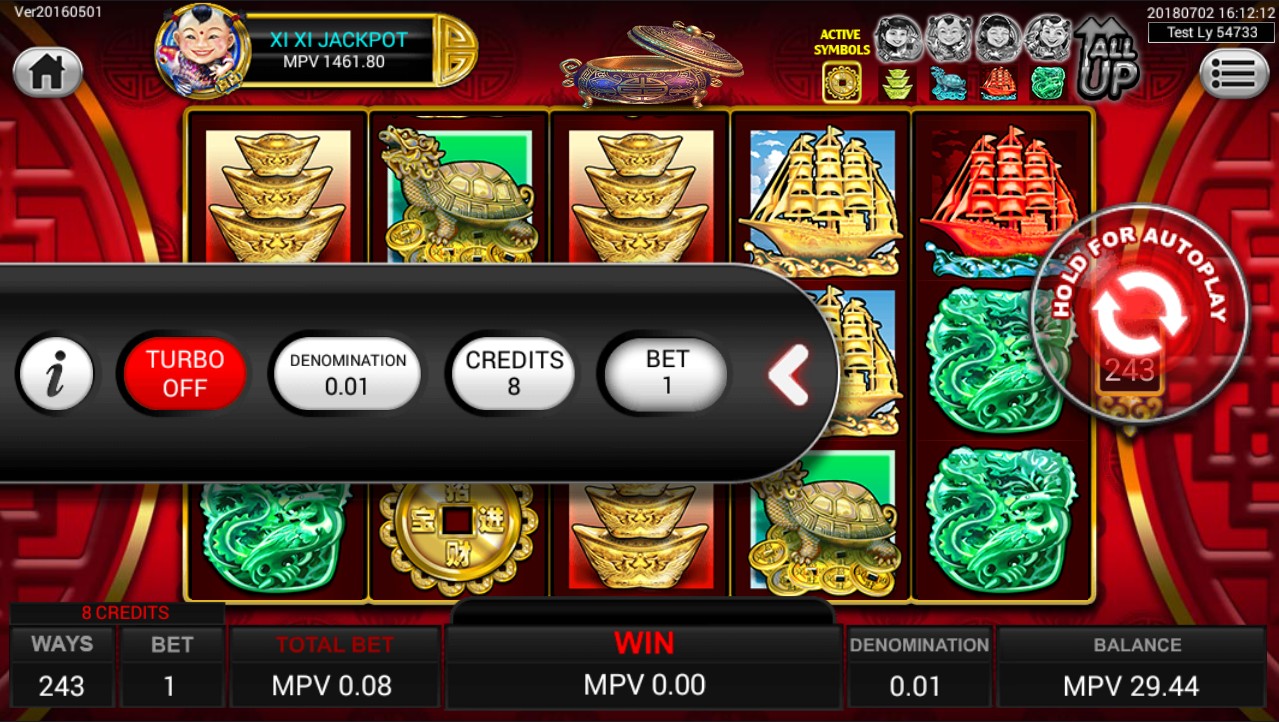Viewport: 1279px width, 722px height.
Task: Click the All Up icon
Action: 1107,60
